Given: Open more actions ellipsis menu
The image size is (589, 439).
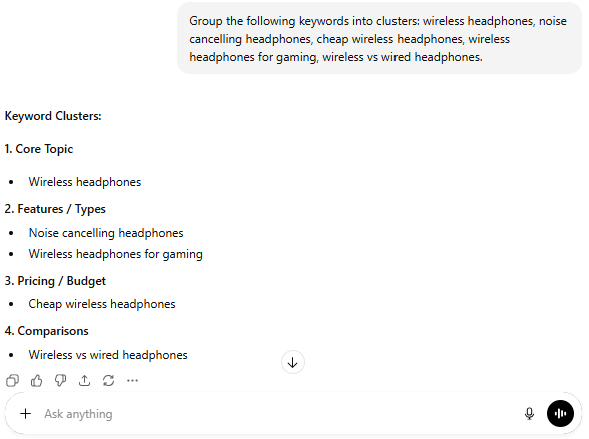Looking at the screenshot, I should [x=133, y=381].
